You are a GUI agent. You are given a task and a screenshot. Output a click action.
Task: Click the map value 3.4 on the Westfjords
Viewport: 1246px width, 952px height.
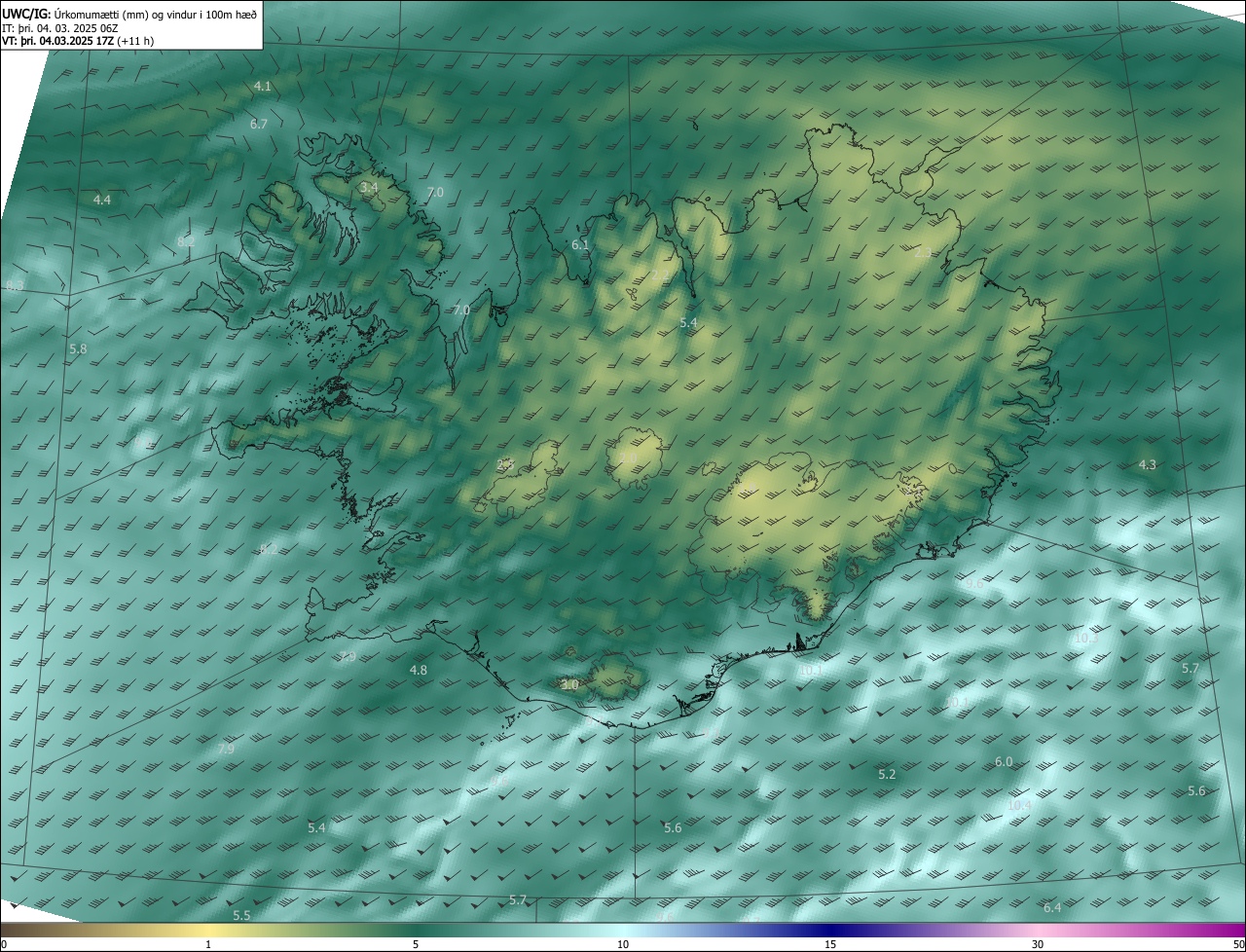368,187
